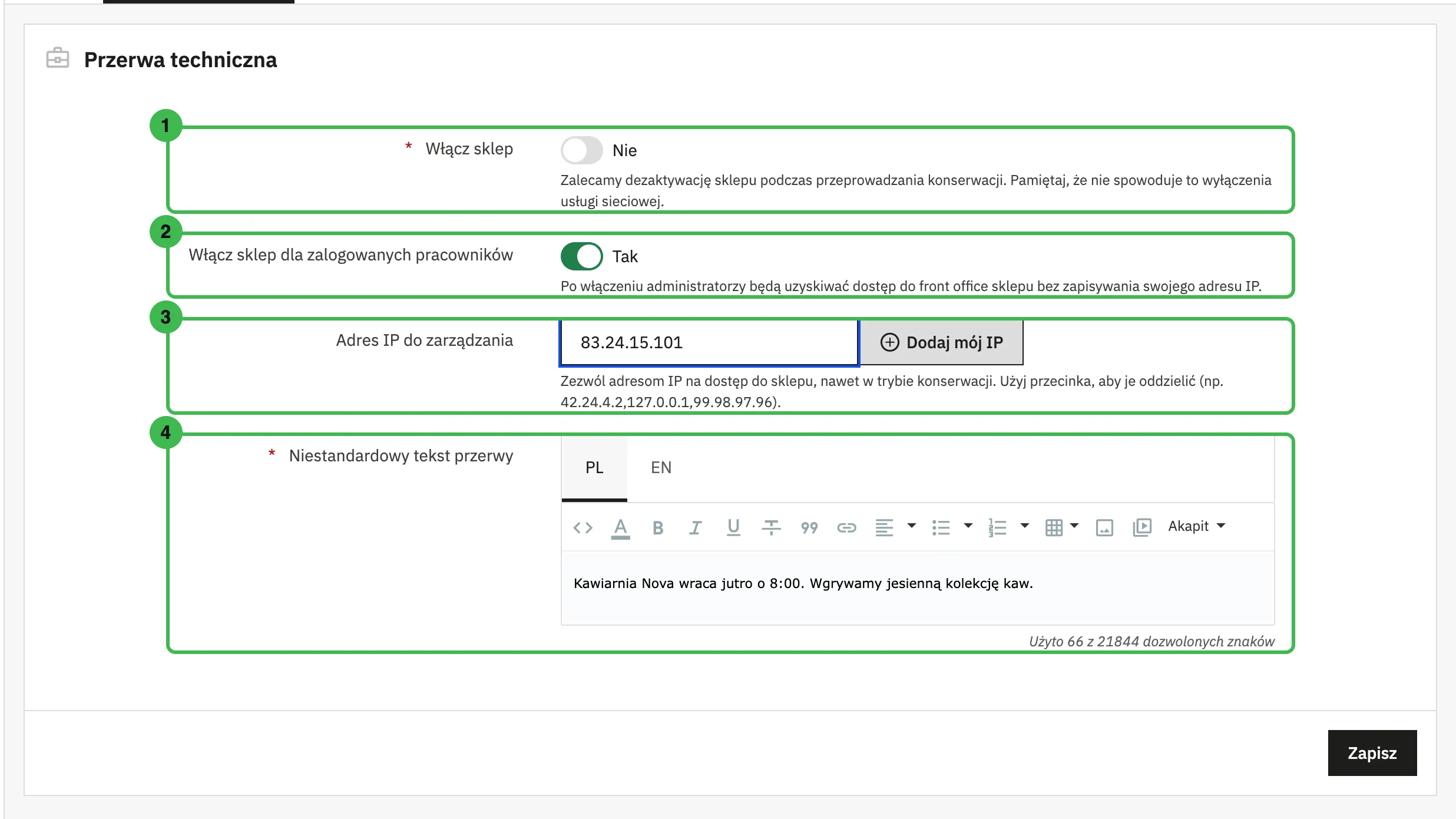Click the character count text below editor

tap(1151, 641)
